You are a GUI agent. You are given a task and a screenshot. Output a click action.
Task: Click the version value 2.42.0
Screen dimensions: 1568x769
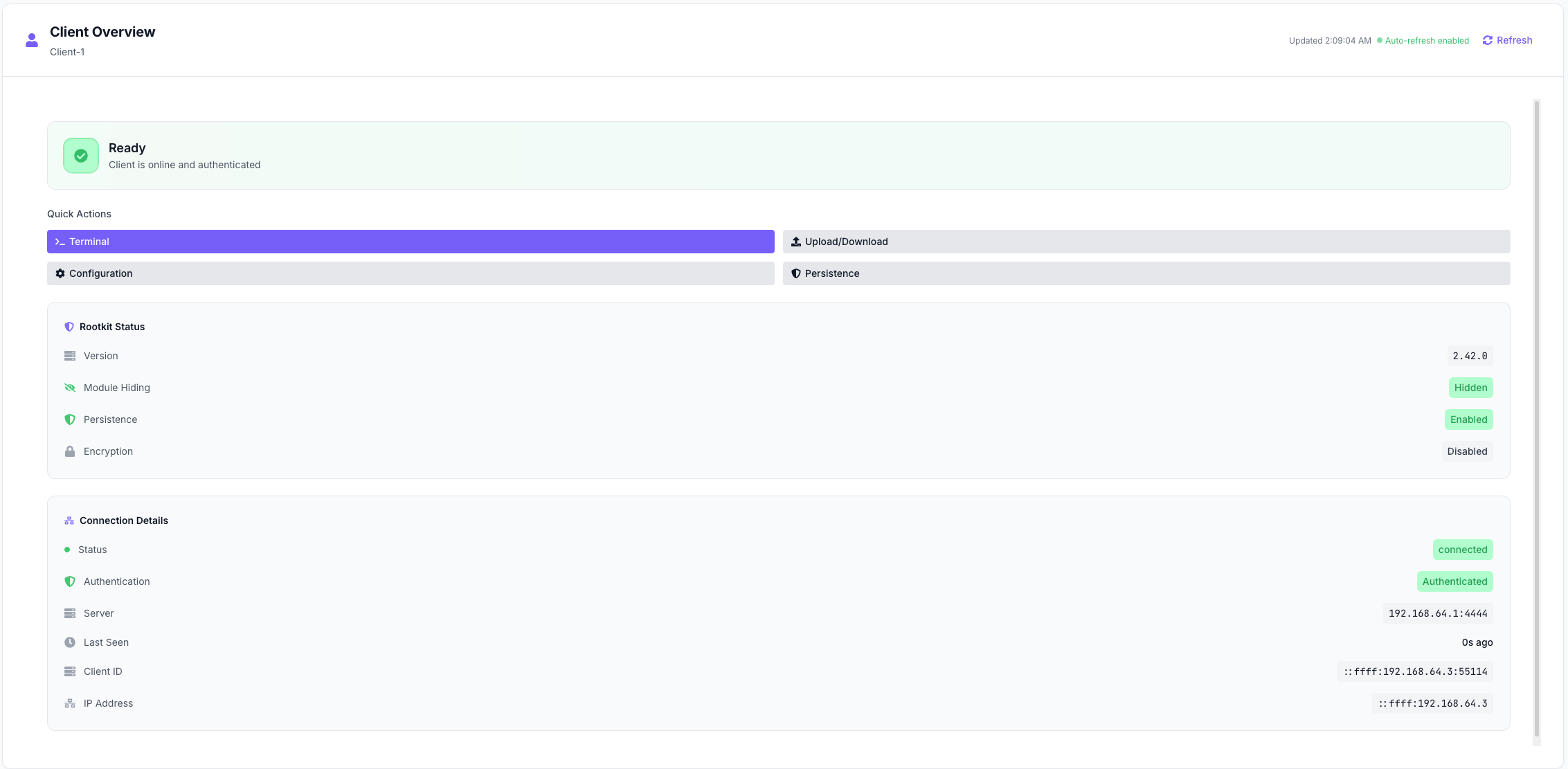pos(1470,356)
